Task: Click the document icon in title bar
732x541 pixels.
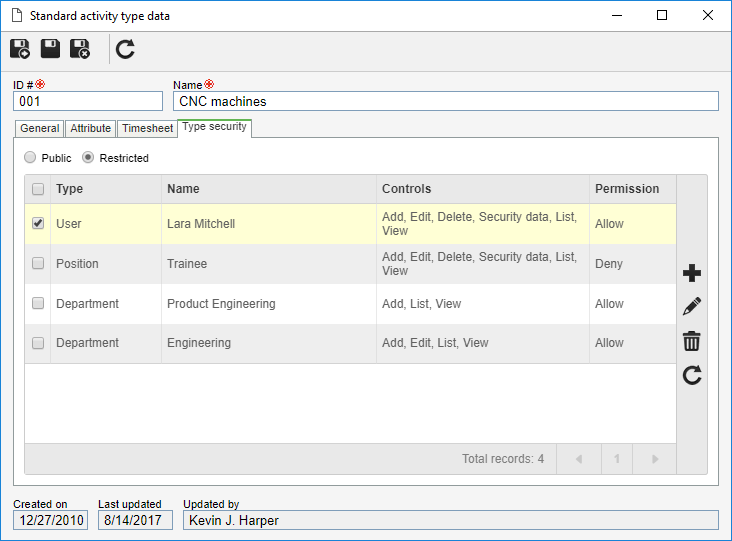Action: coord(17,15)
